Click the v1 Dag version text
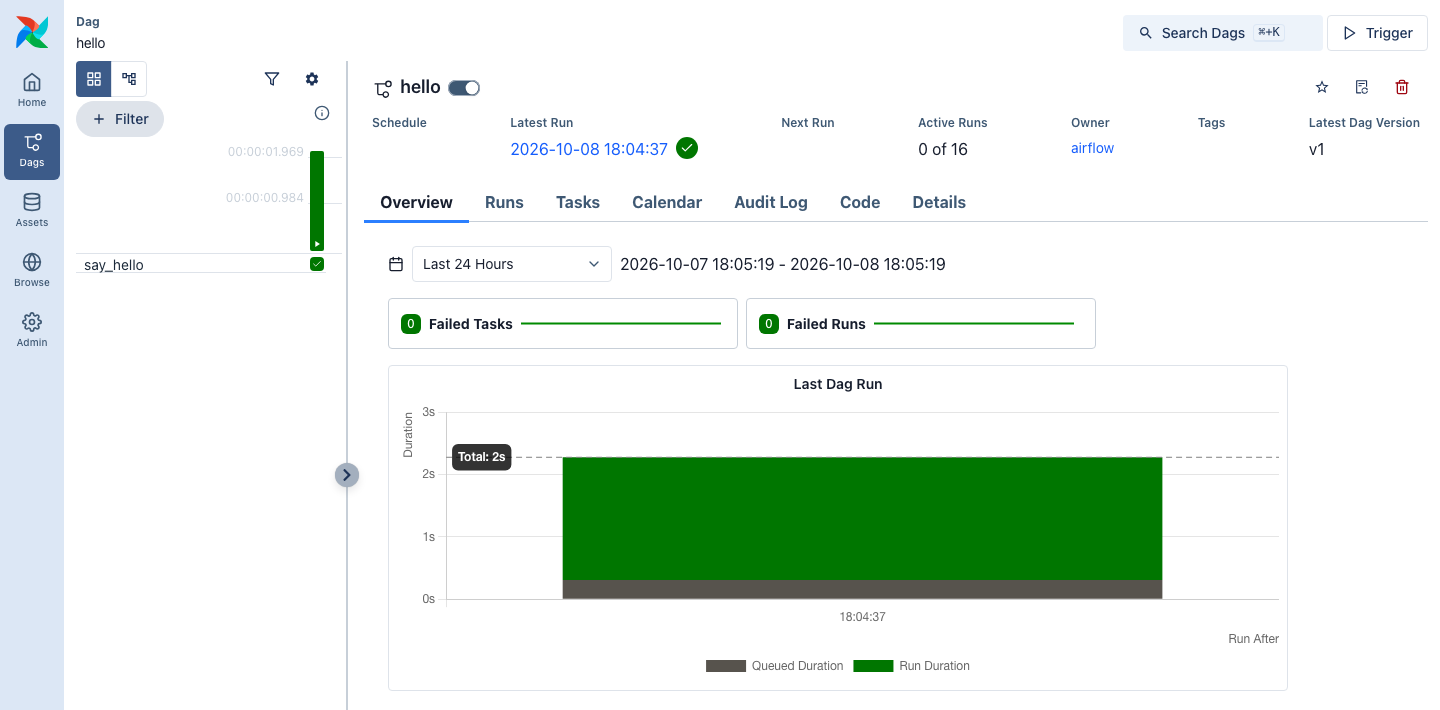 1317,149
